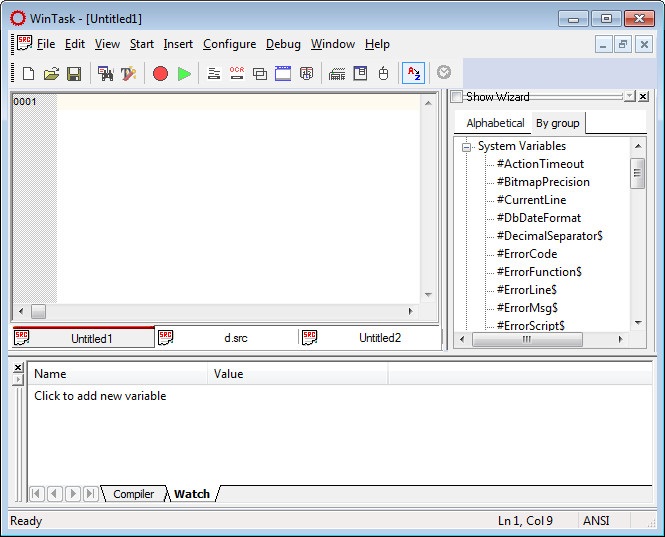Image resolution: width=665 pixels, height=537 pixels.
Task: Create a new script with the New icon
Action: (28, 74)
